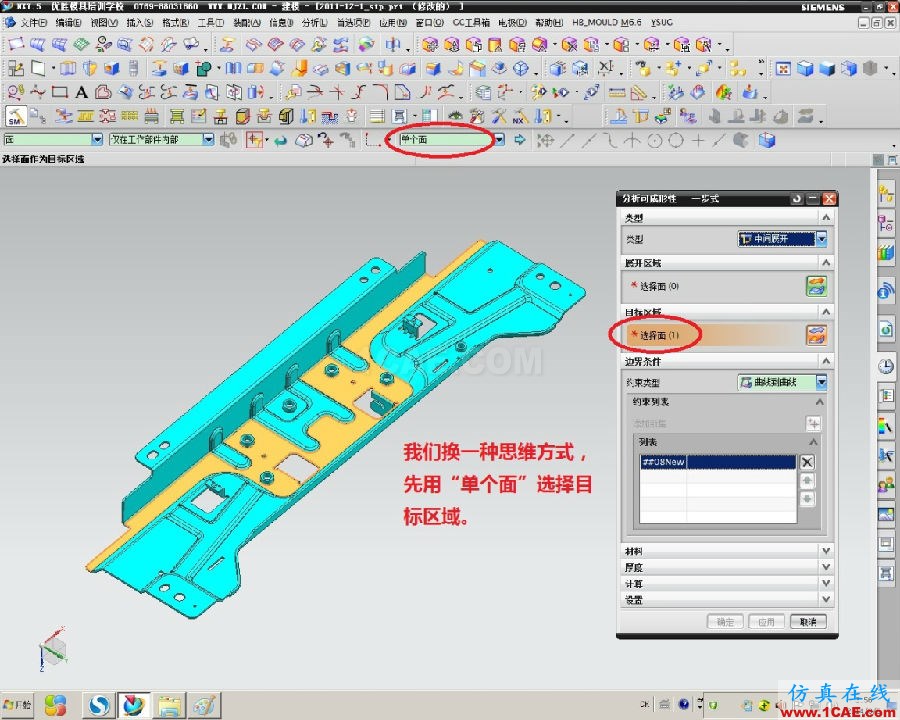The height and width of the screenshot is (720, 900).
Task: Click the circle snap point icon in selection bar
Action: 676,140
